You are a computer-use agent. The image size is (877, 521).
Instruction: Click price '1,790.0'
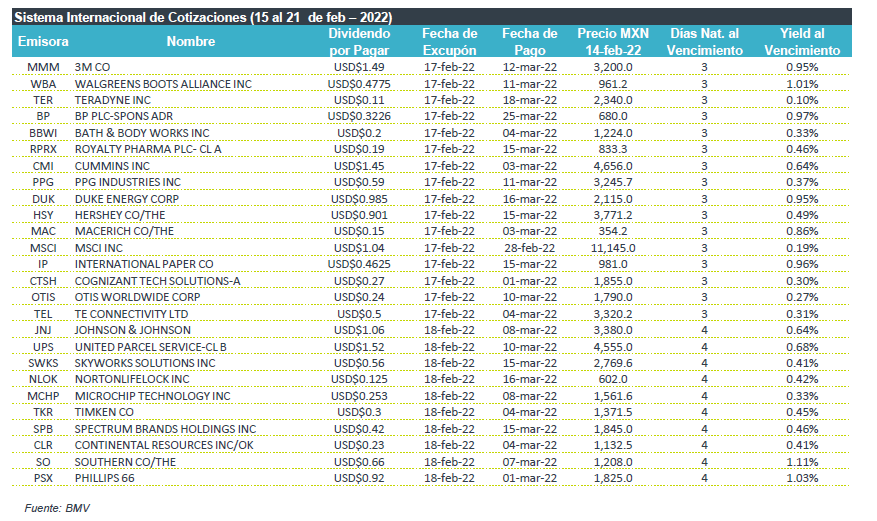pyautogui.click(x=613, y=297)
